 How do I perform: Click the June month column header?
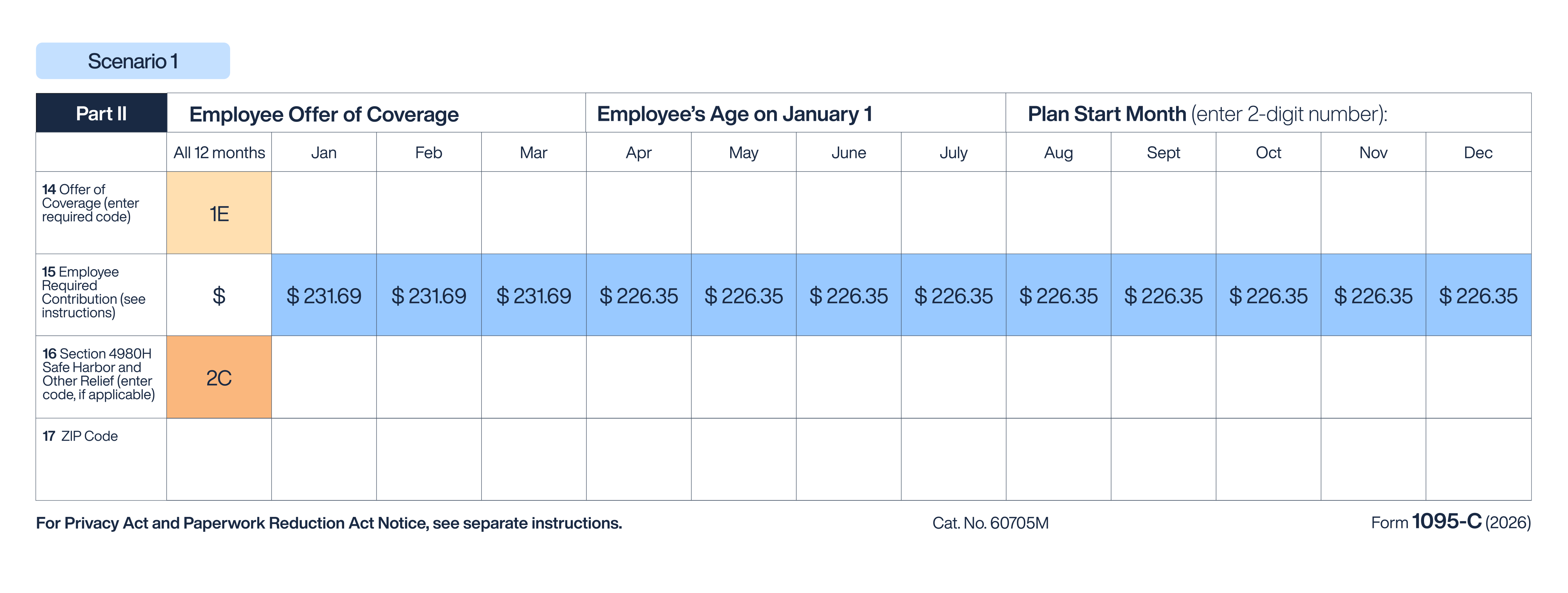[848, 152]
